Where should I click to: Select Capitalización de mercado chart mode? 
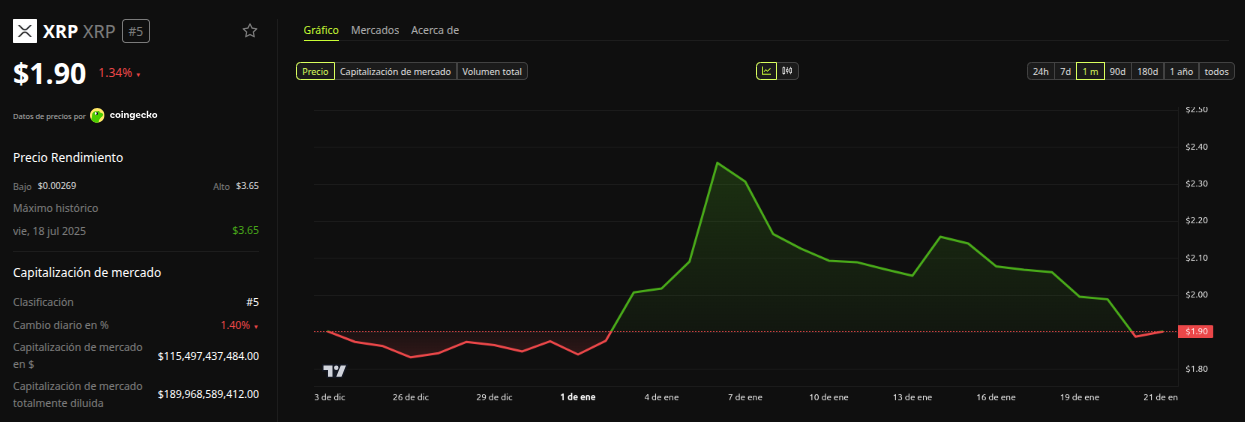396,71
